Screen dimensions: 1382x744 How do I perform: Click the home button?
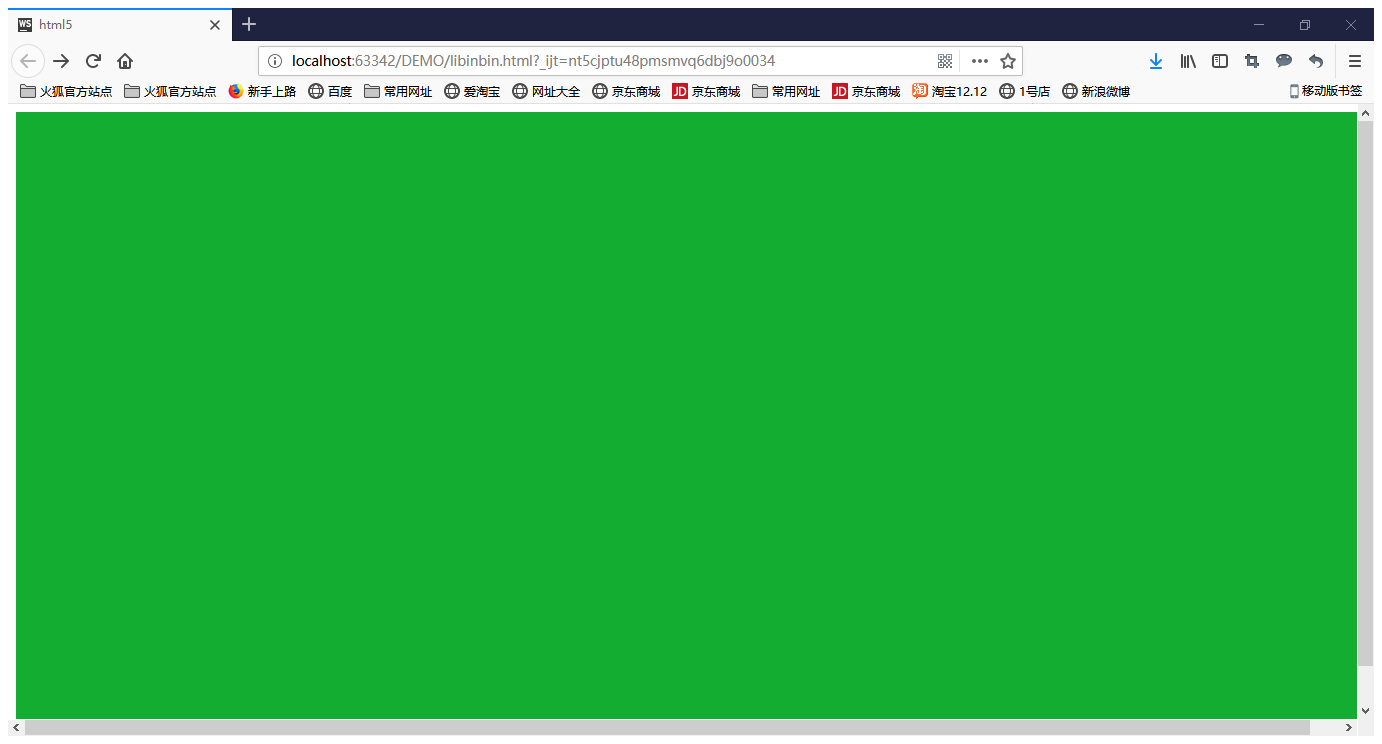(124, 61)
